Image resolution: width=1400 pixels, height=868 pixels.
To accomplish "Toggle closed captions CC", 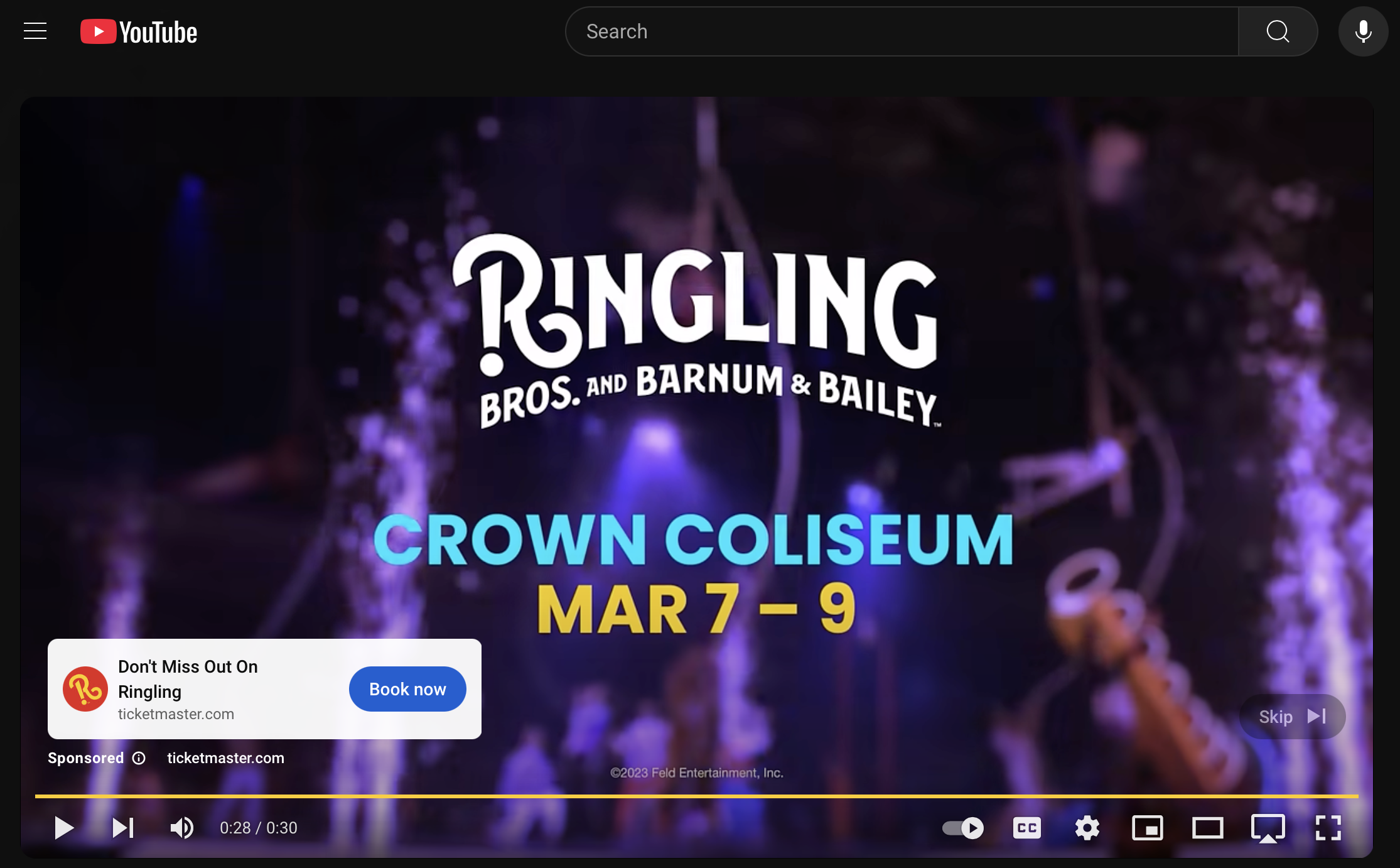I will point(1027,828).
